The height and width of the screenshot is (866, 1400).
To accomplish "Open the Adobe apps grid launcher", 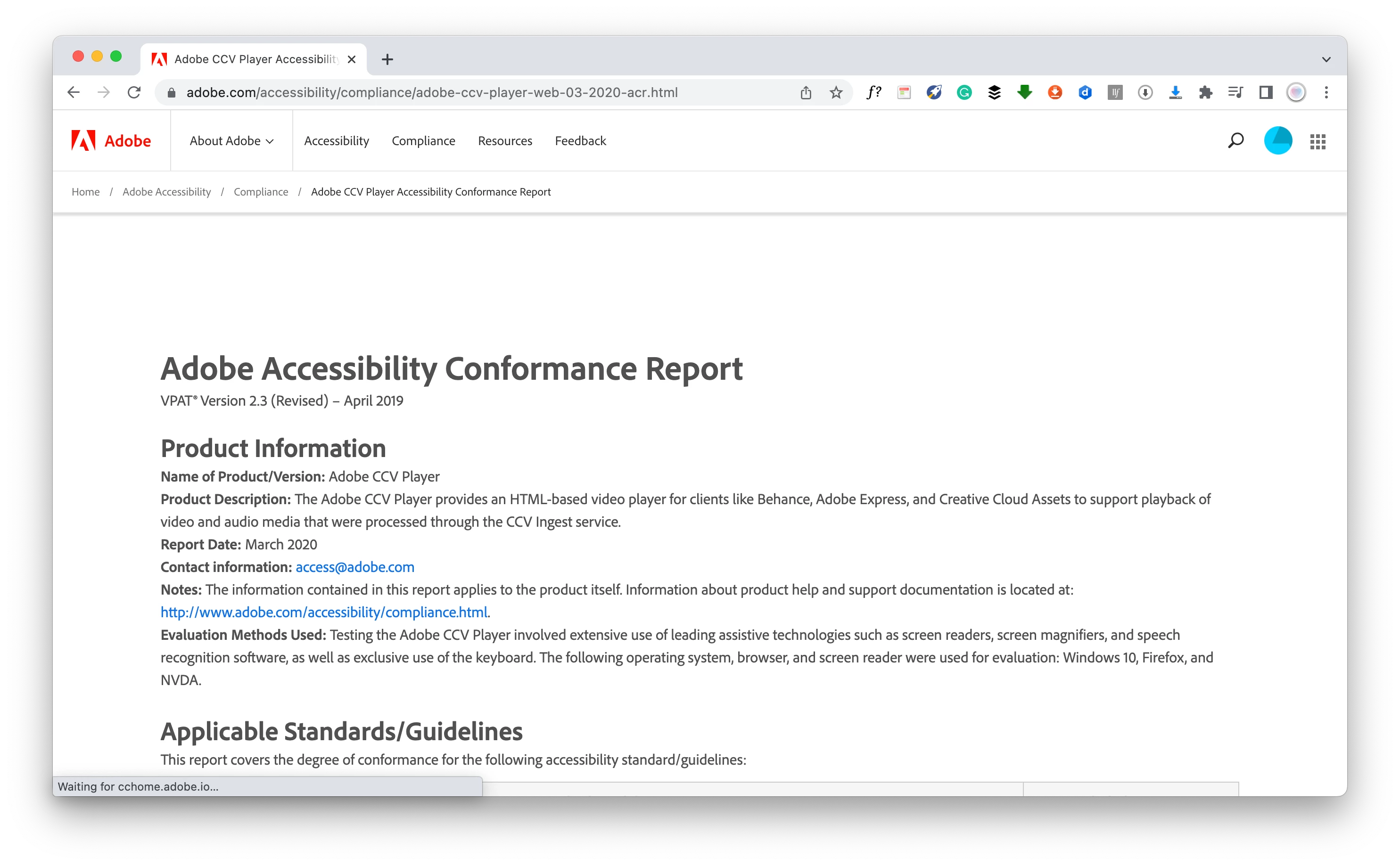I will click(1318, 141).
